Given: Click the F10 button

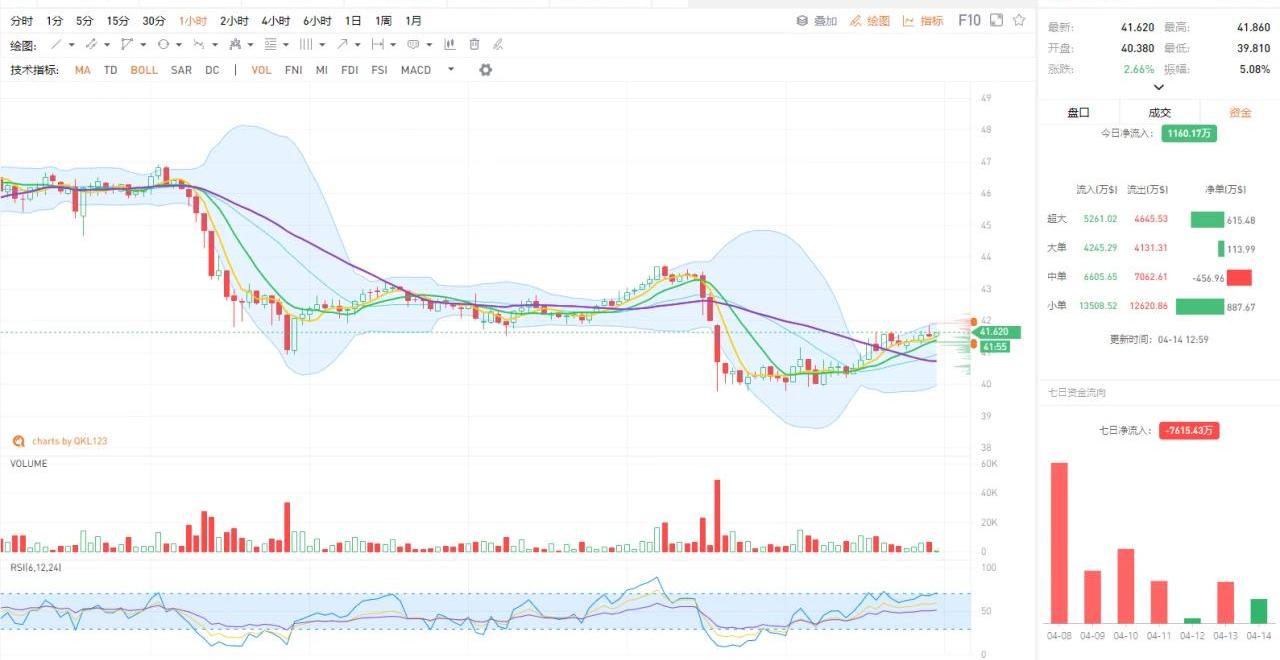Looking at the screenshot, I should (969, 20).
